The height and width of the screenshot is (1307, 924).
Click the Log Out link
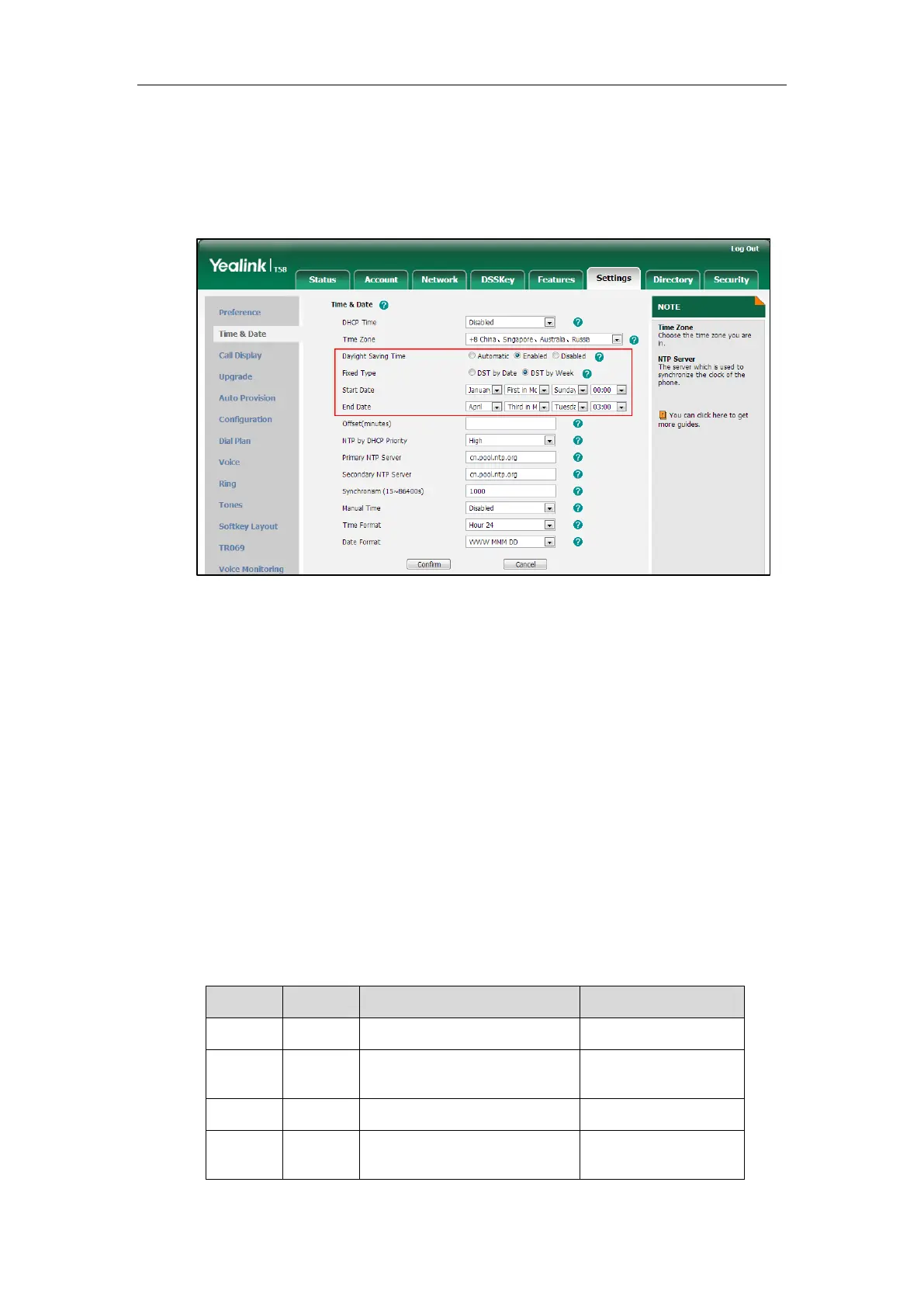tap(745, 248)
